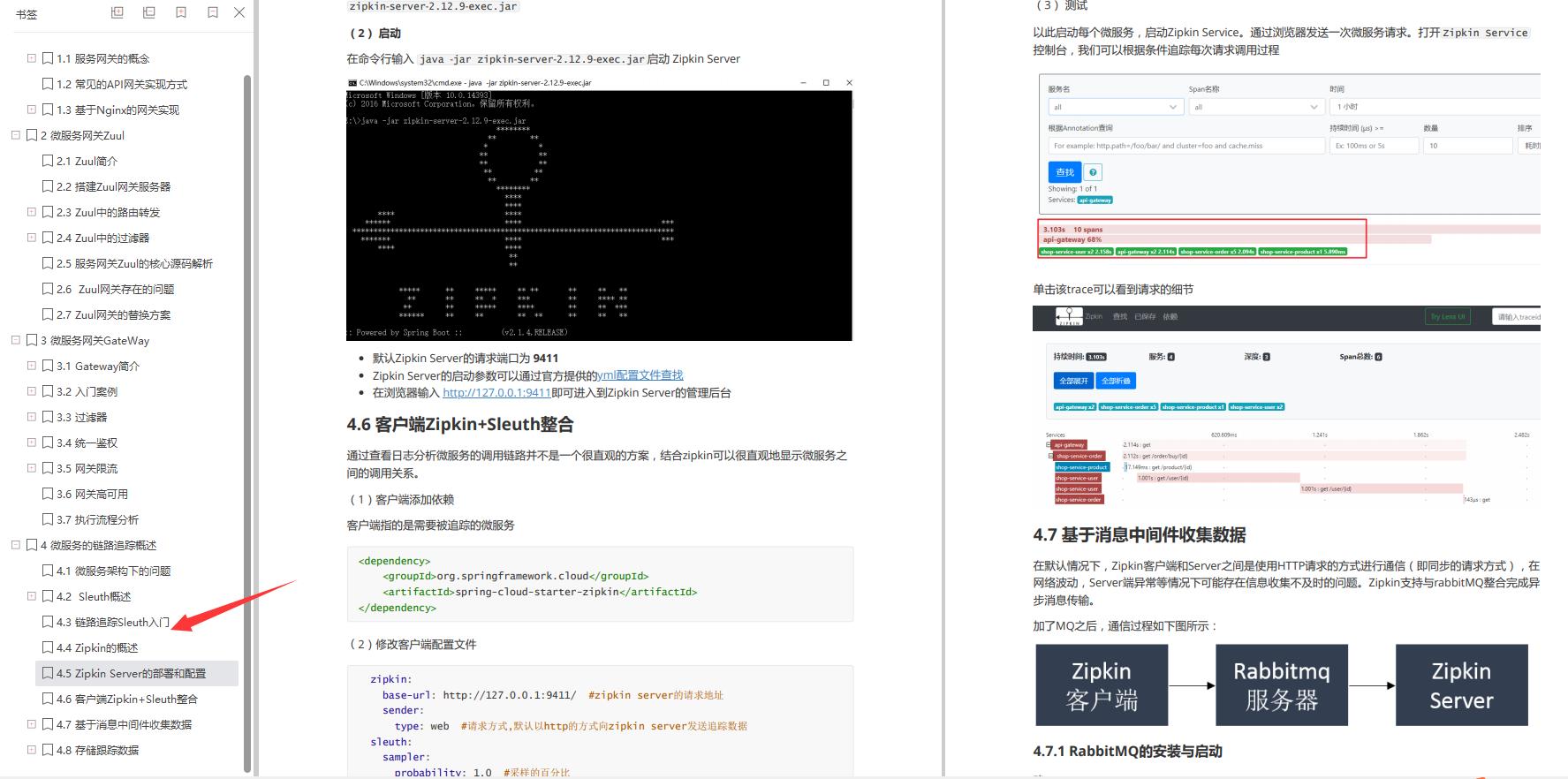Collapse the 3 微服务网关GateWay section
This screenshot has width=1568, height=779.
pos(16,340)
